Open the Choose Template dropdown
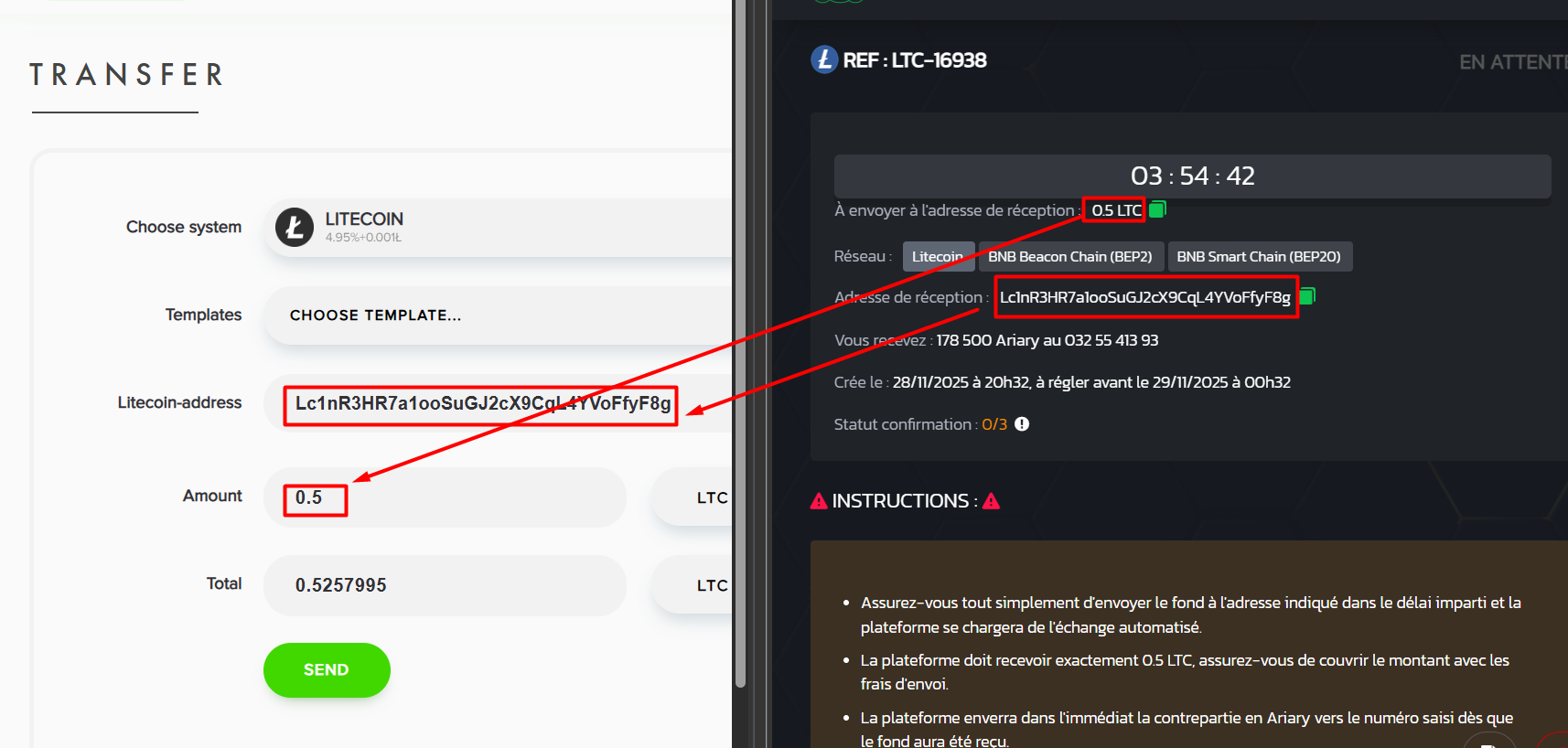 [499, 315]
